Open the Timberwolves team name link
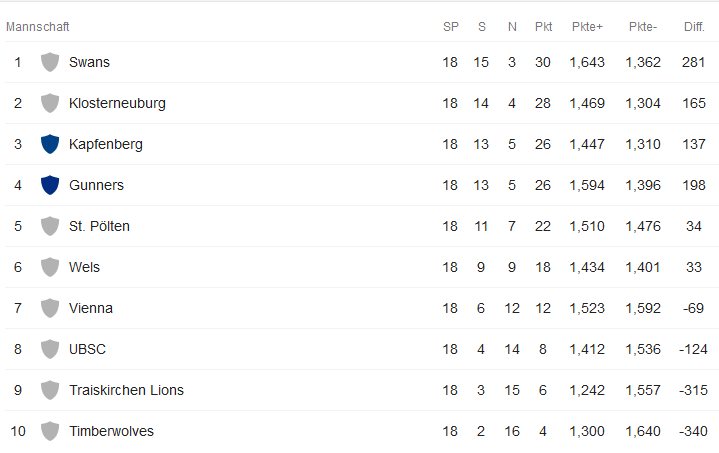Image resolution: width=719 pixels, height=453 pixels. pyautogui.click(x=111, y=431)
